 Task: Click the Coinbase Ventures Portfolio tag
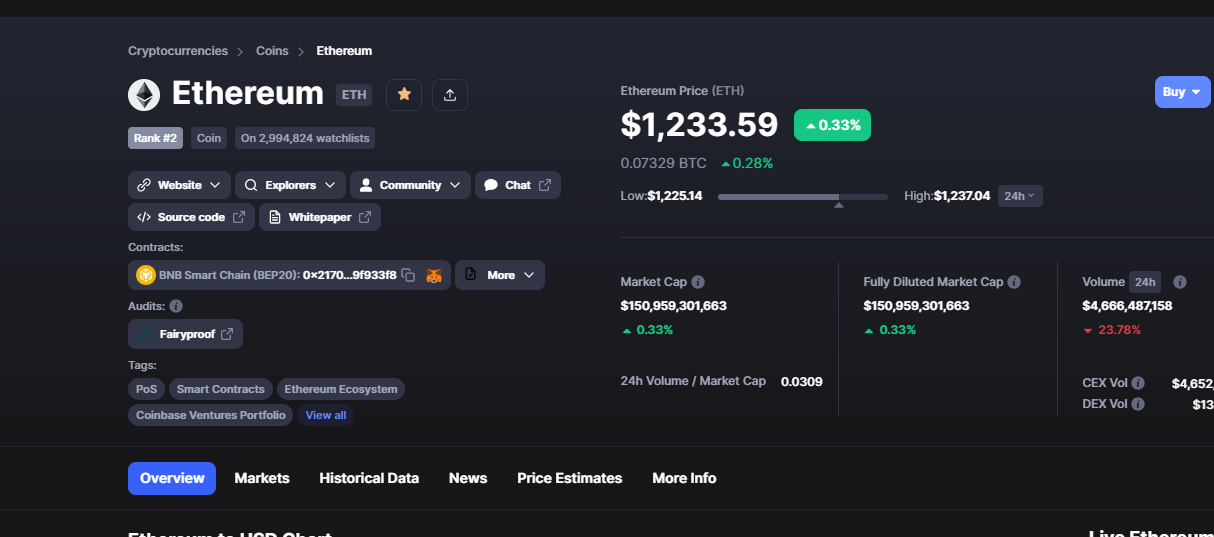[211, 415]
